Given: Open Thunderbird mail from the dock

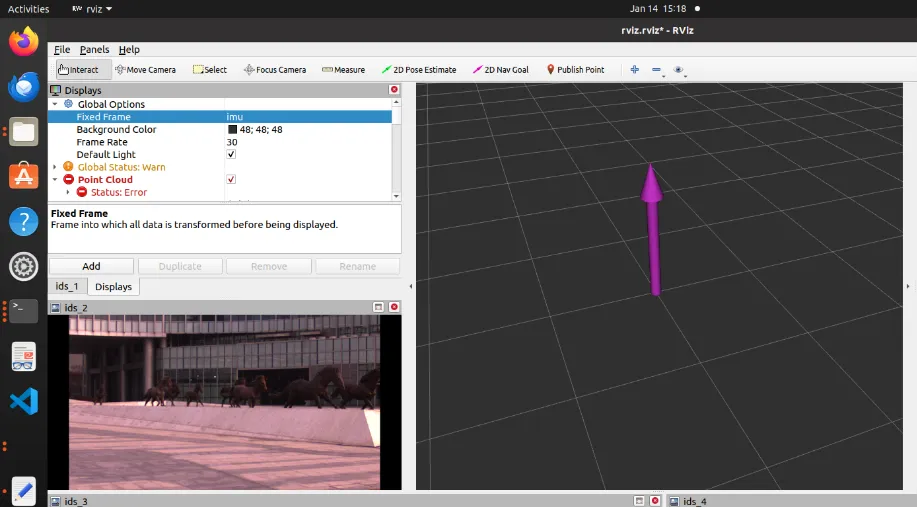Looking at the screenshot, I should (23, 87).
